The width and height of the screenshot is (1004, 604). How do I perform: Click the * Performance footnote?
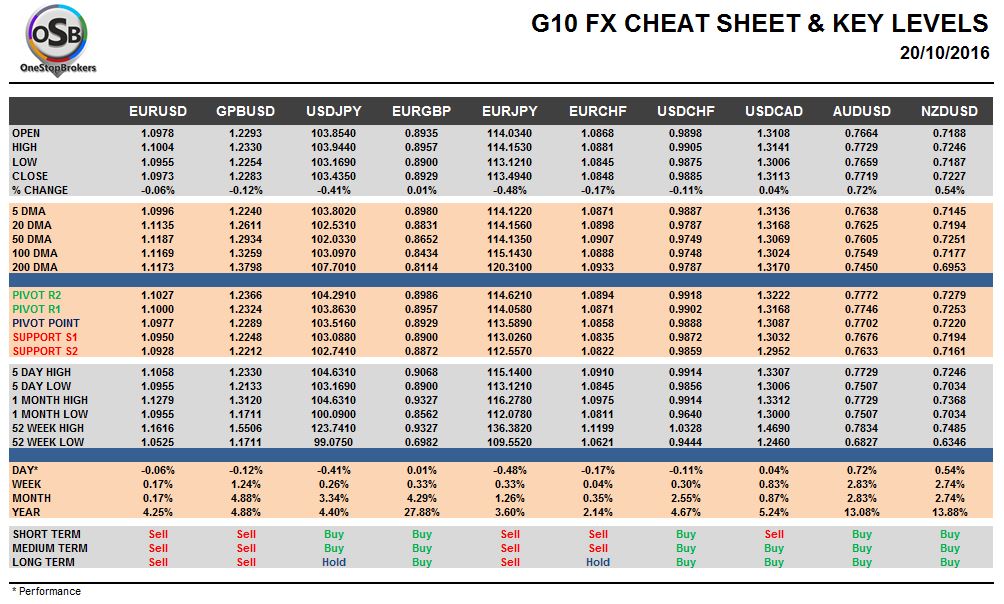click(46, 591)
